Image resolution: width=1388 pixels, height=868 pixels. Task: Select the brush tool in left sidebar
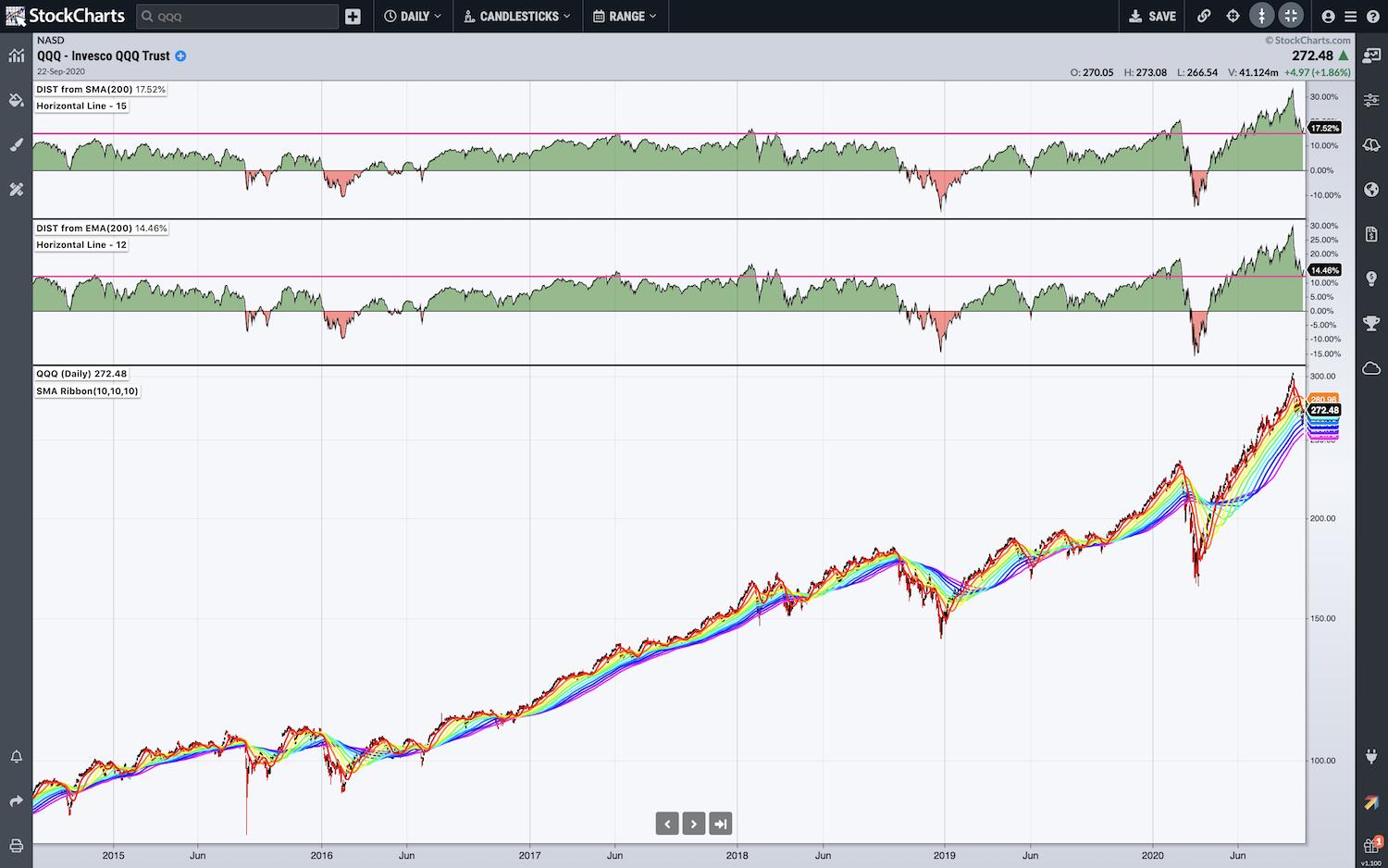(16, 144)
